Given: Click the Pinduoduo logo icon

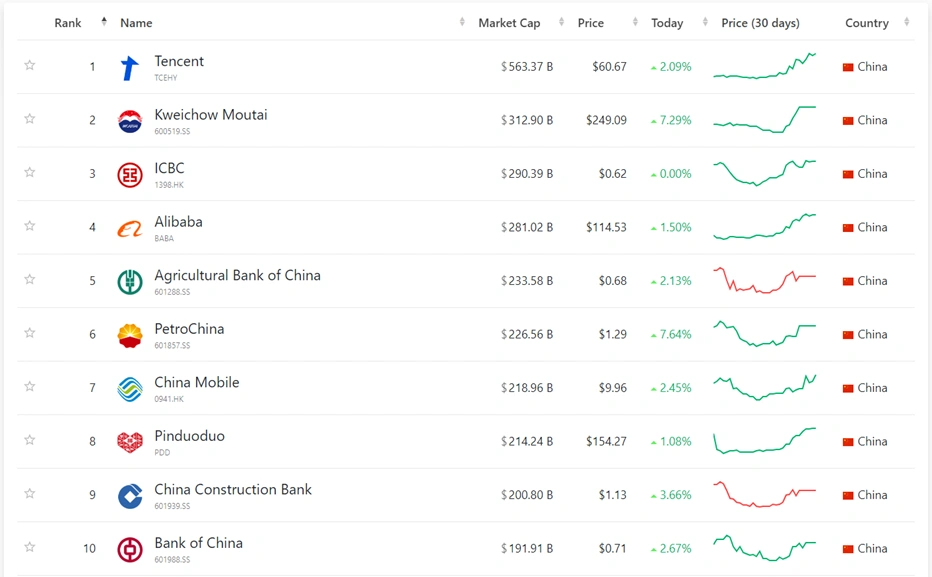Looking at the screenshot, I should pos(130,442).
